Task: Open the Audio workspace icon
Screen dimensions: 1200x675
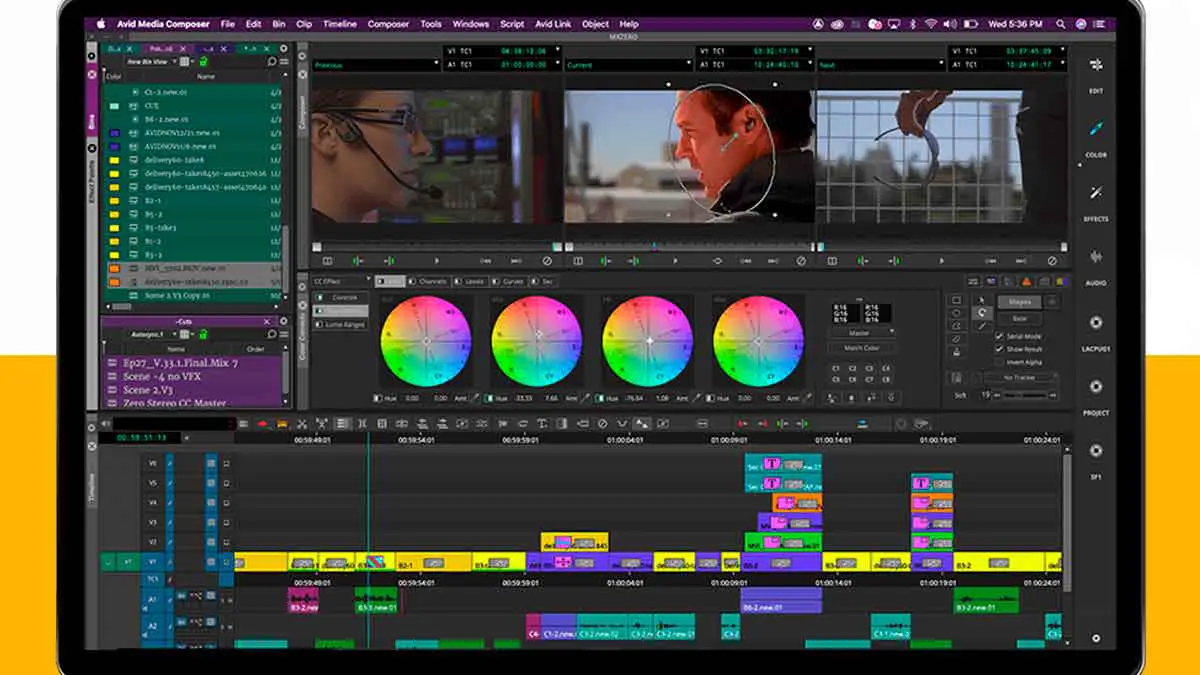Action: [x=1096, y=257]
